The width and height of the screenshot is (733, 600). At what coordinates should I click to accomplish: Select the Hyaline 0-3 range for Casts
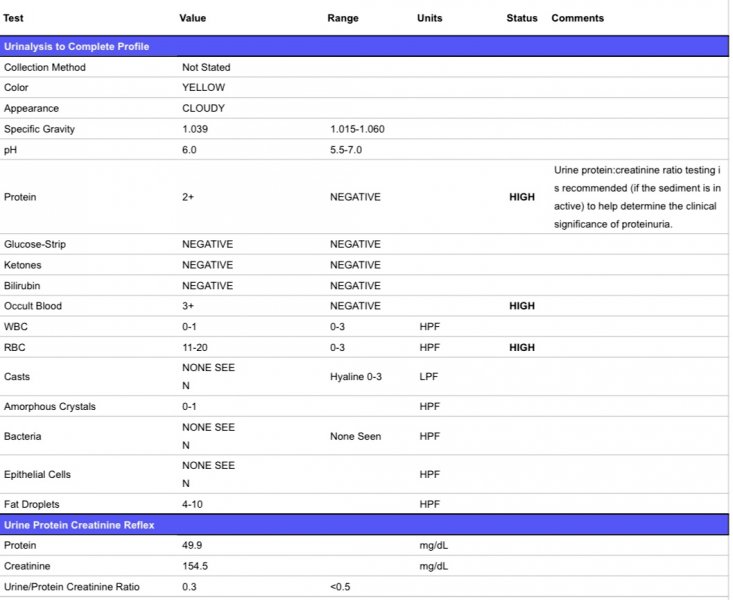356,377
